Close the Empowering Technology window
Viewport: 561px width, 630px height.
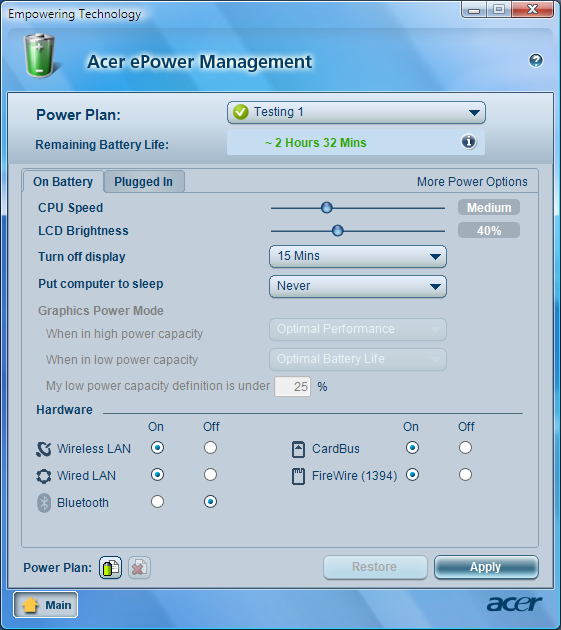tap(533, 10)
